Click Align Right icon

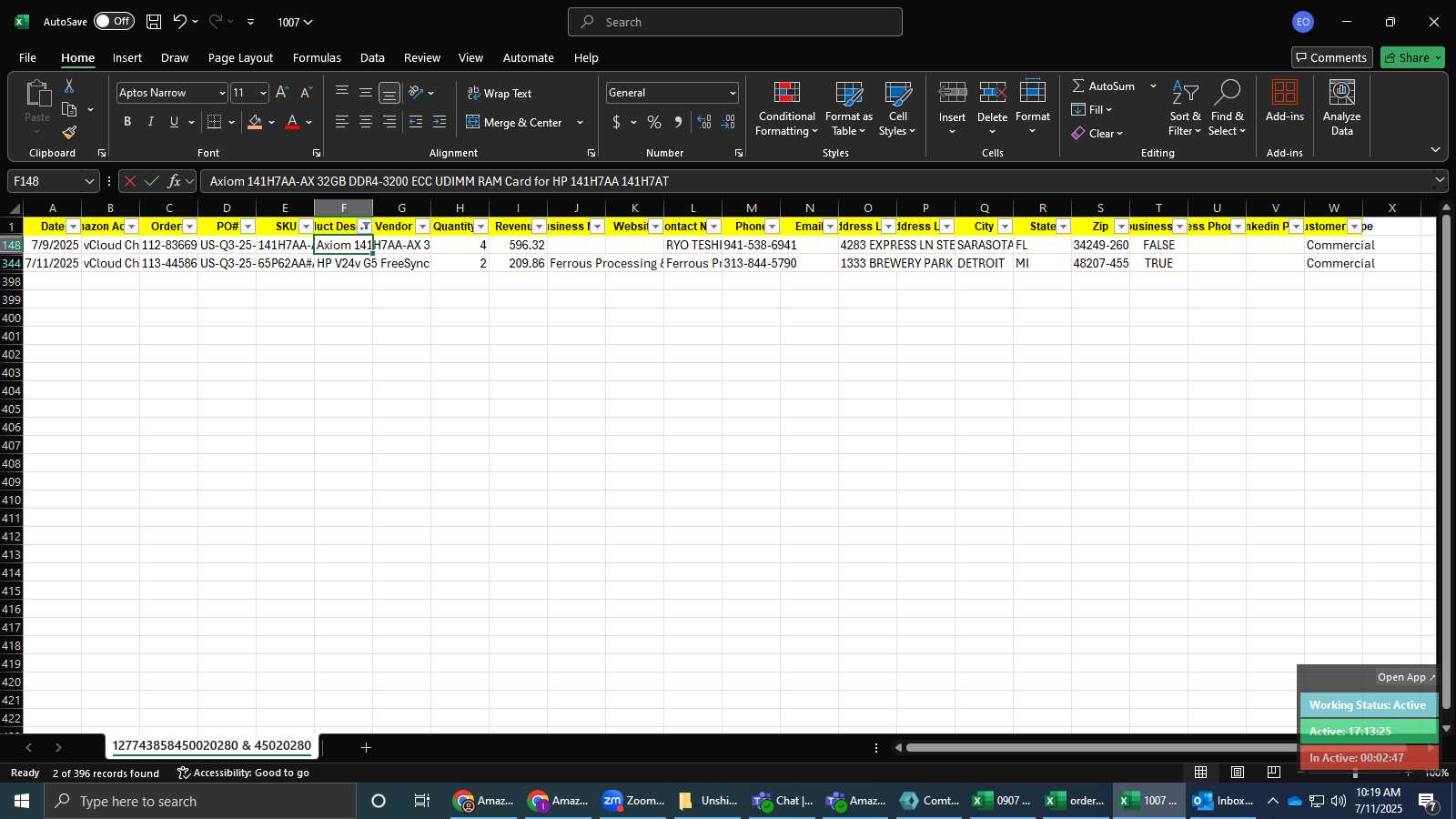click(x=389, y=122)
